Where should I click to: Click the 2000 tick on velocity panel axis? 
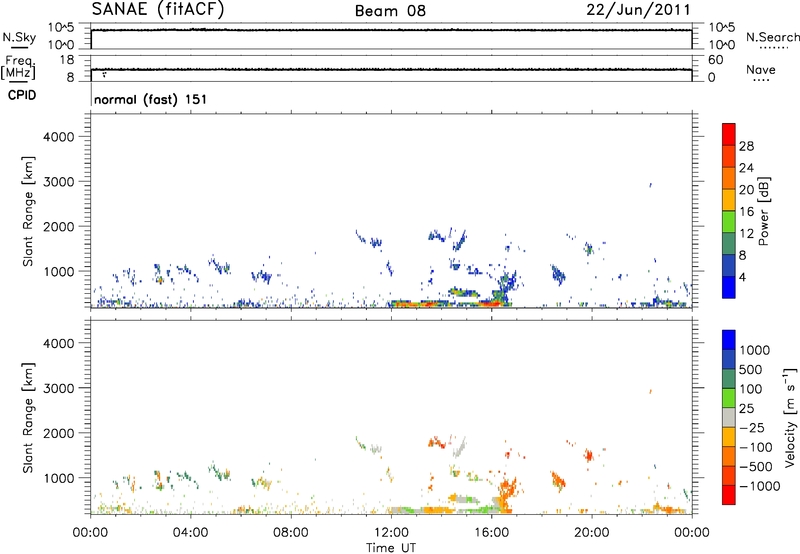59,433
